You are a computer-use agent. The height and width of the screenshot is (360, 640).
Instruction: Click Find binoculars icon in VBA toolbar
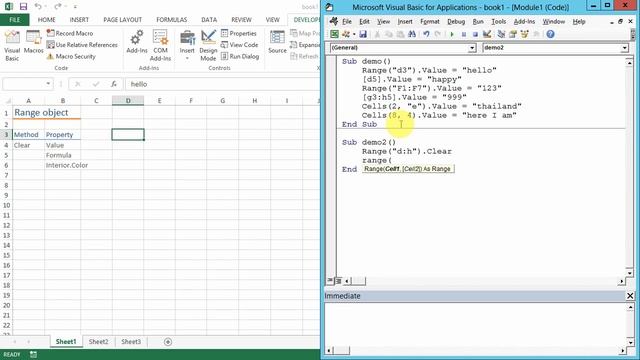click(x=412, y=34)
